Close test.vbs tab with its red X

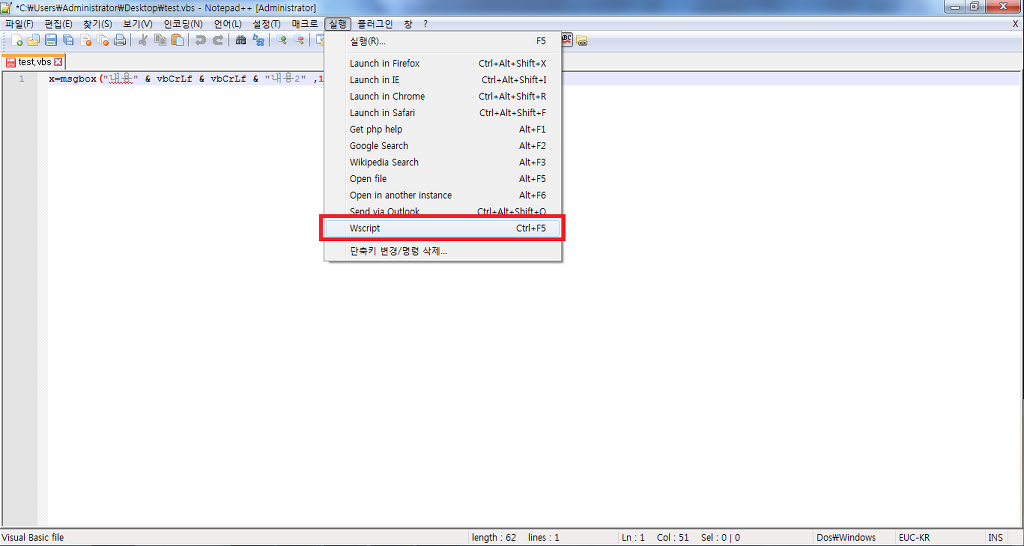(57, 62)
